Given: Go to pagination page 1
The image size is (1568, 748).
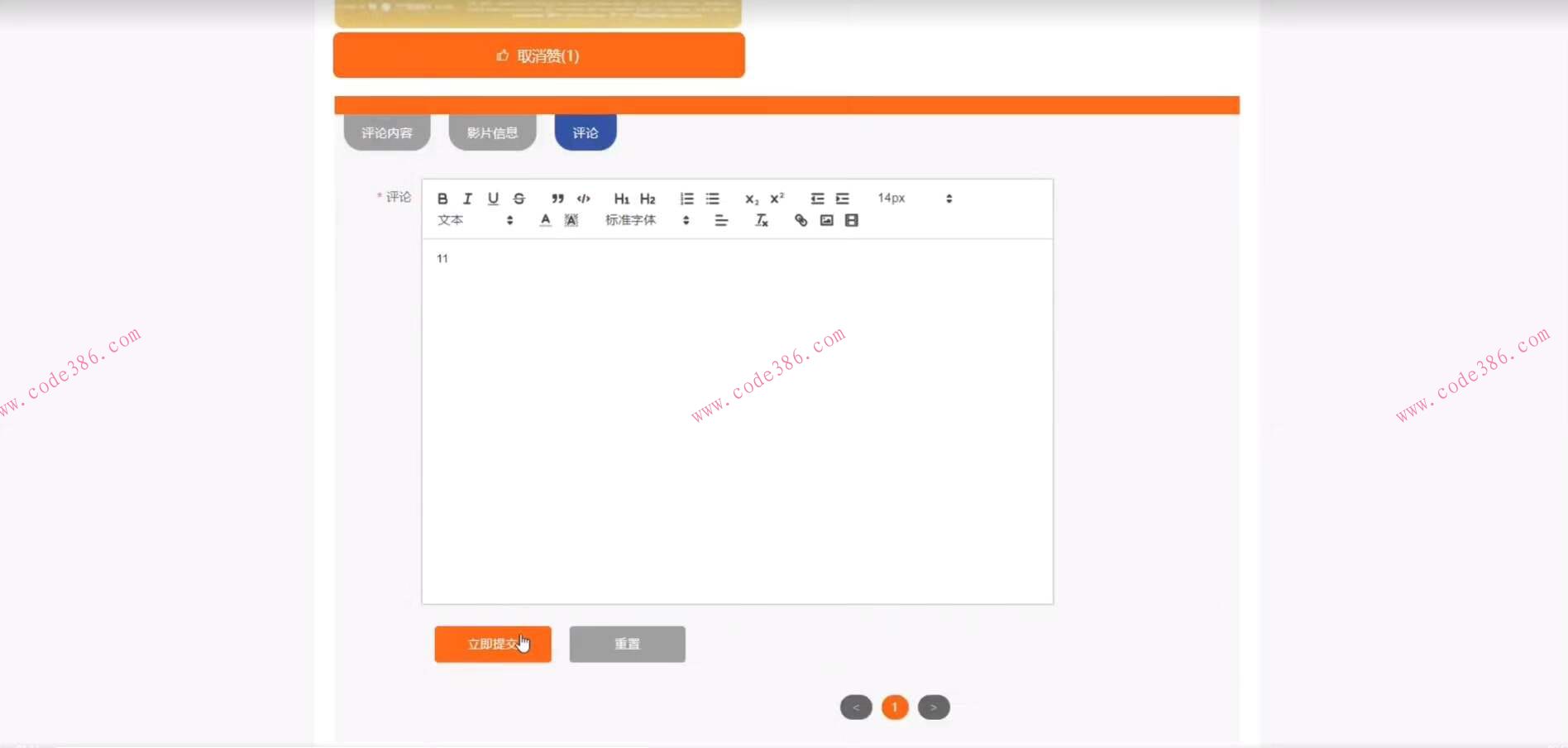Looking at the screenshot, I should pos(894,707).
